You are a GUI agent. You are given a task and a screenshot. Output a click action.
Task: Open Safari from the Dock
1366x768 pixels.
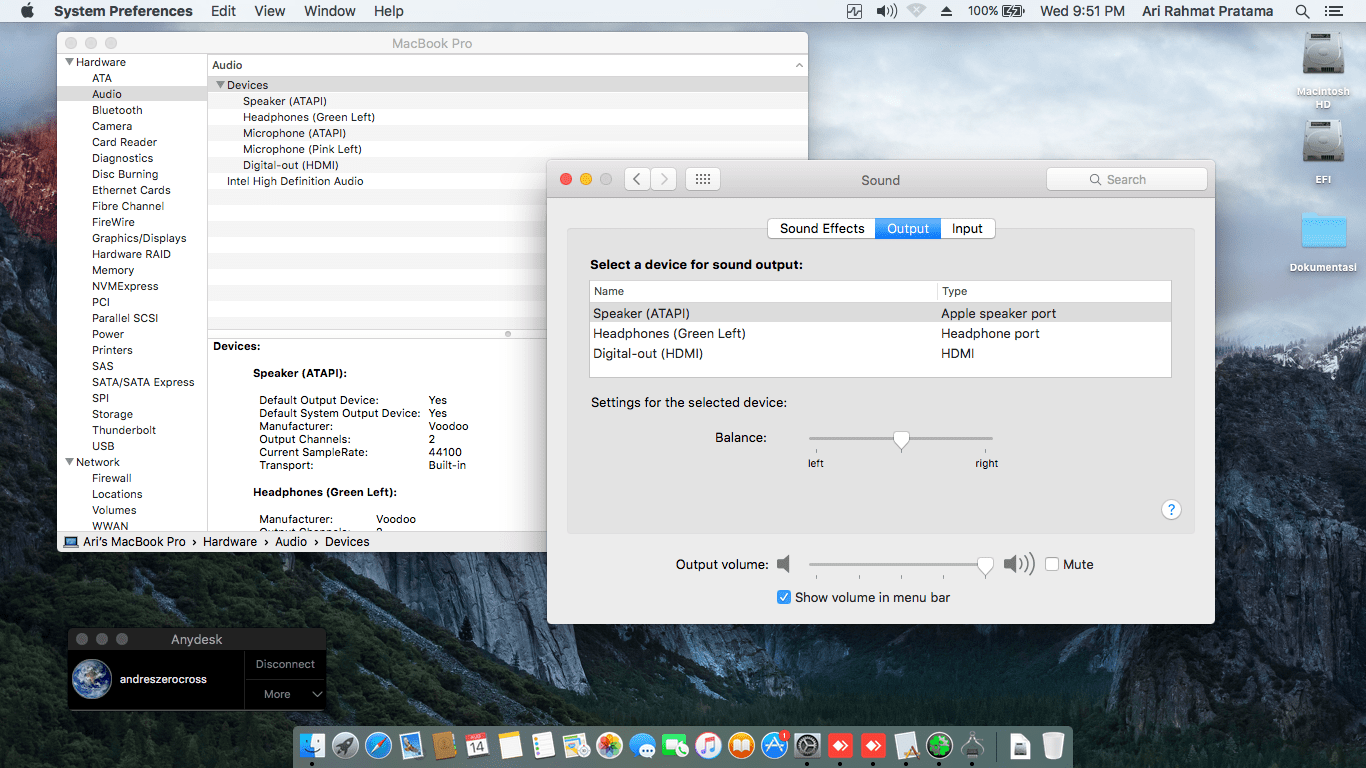click(378, 745)
